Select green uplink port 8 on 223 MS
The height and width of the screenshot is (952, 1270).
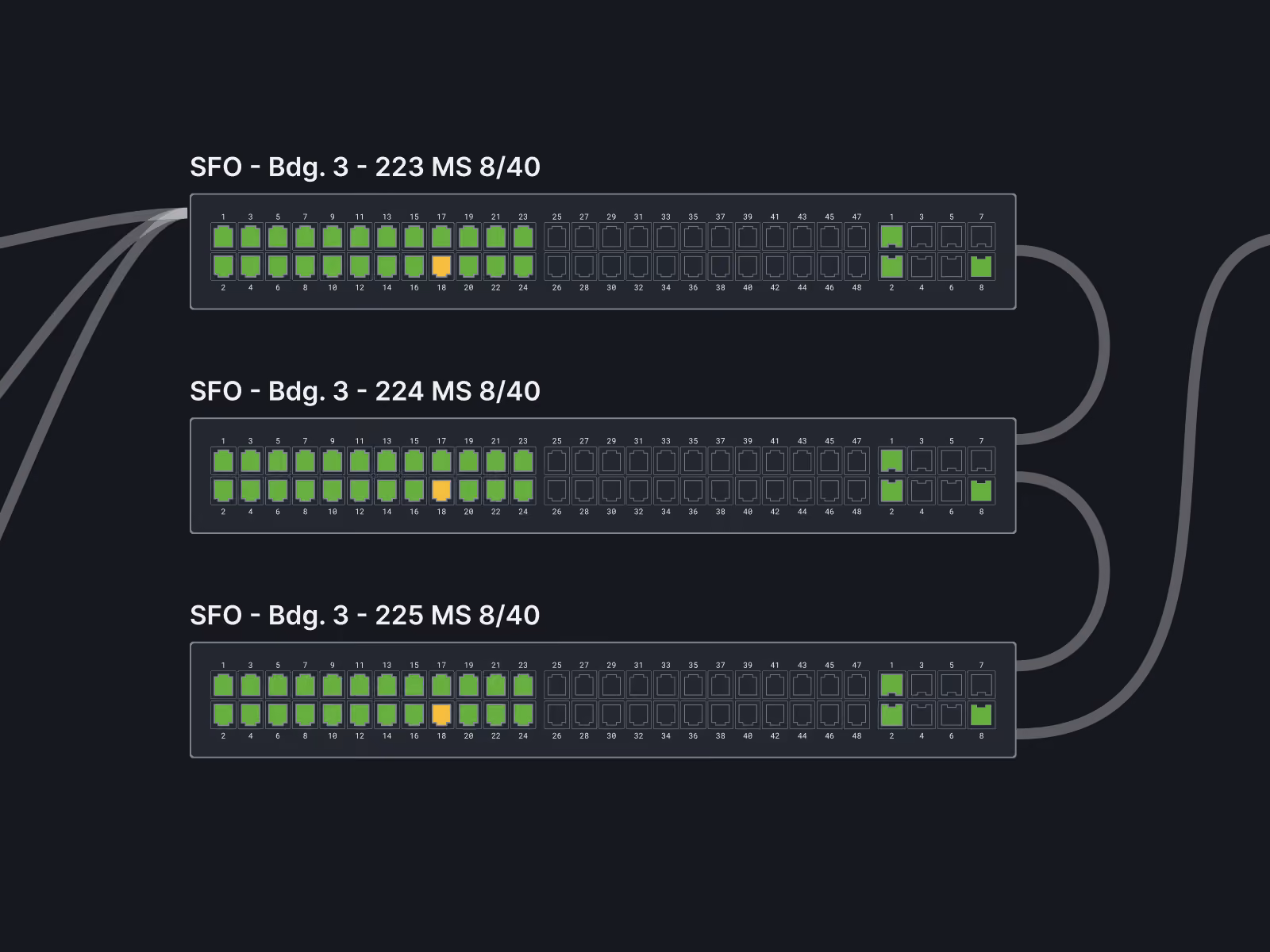tap(982, 266)
